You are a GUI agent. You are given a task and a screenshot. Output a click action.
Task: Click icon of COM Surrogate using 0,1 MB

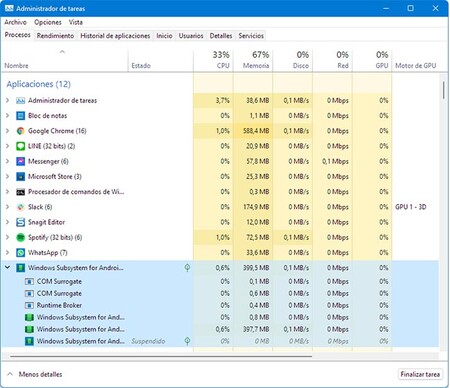coord(29,282)
